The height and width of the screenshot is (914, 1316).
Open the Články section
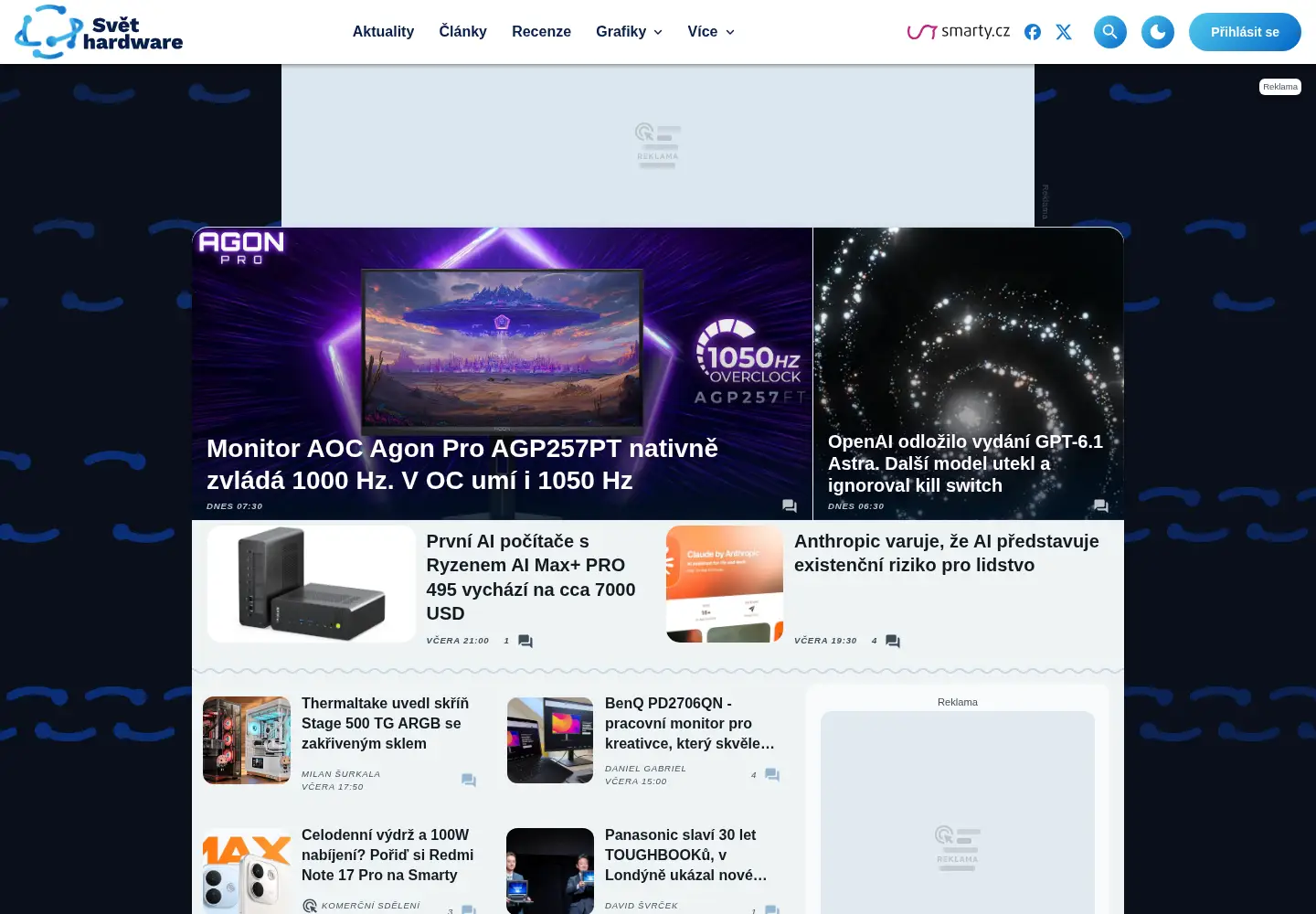point(462,32)
